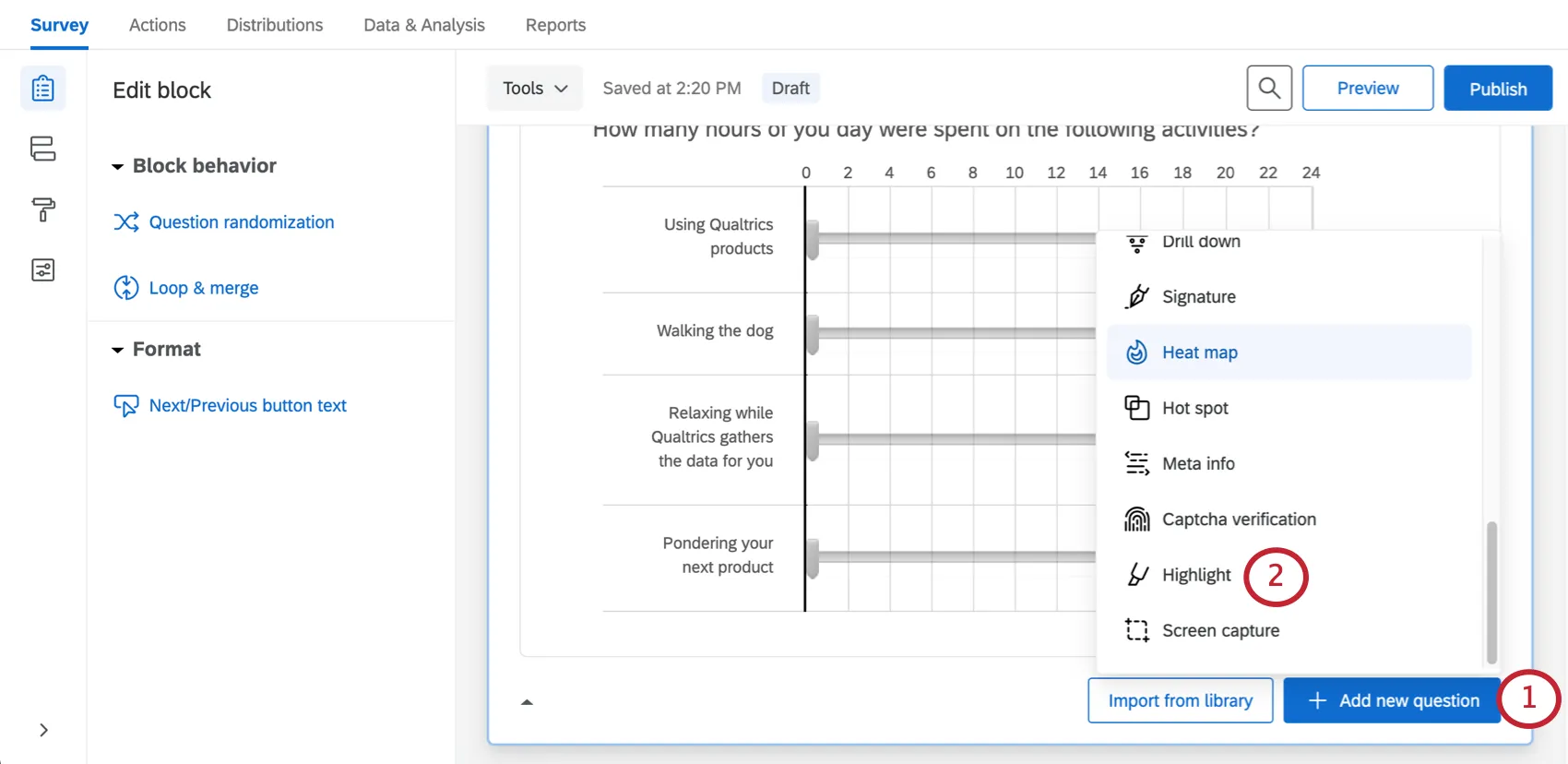Click the Walking the dog slider handle
This screenshot has height=764, width=1568.
[813, 334]
